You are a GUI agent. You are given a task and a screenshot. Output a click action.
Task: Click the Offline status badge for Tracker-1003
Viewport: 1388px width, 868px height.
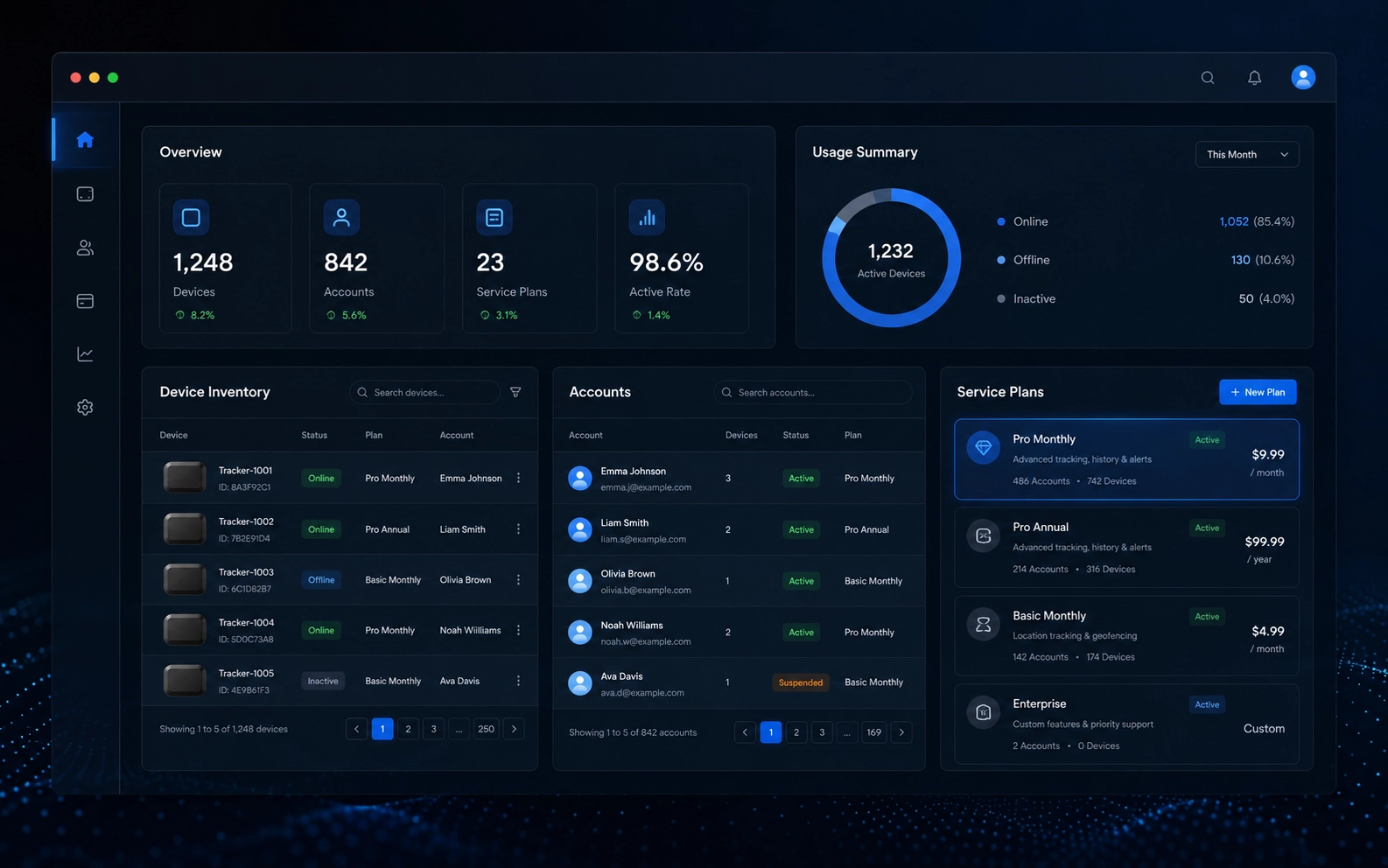[321, 580]
